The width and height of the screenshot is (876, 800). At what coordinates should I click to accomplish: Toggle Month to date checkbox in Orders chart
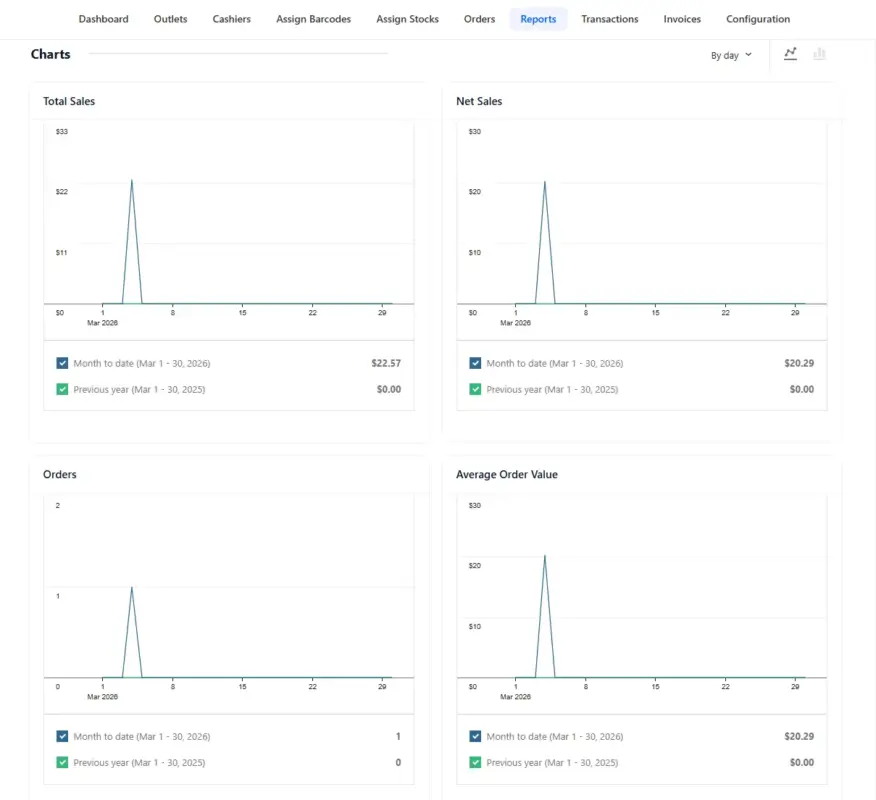[x=62, y=736]
